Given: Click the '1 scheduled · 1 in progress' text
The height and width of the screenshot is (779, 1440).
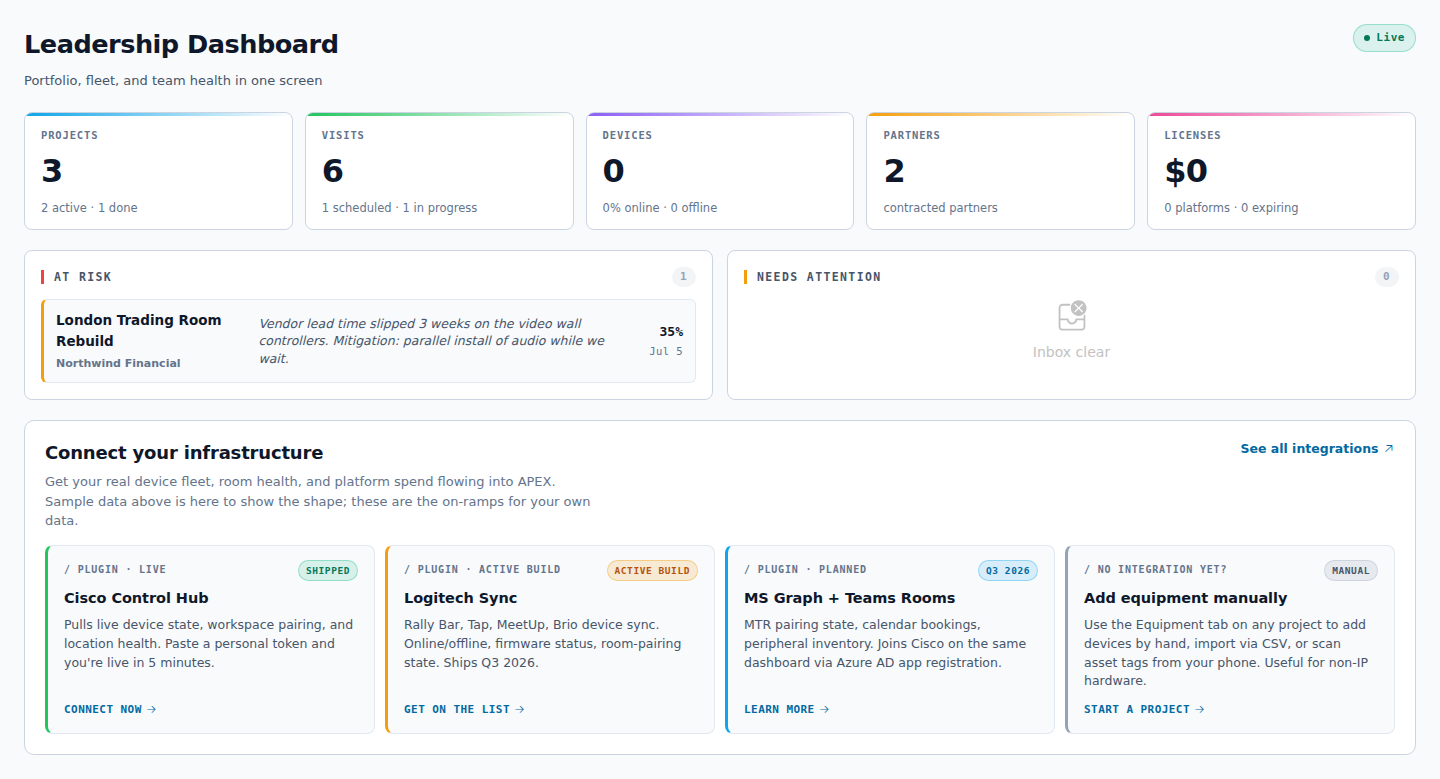Looking at the screenshot, I should coord(399,208).
